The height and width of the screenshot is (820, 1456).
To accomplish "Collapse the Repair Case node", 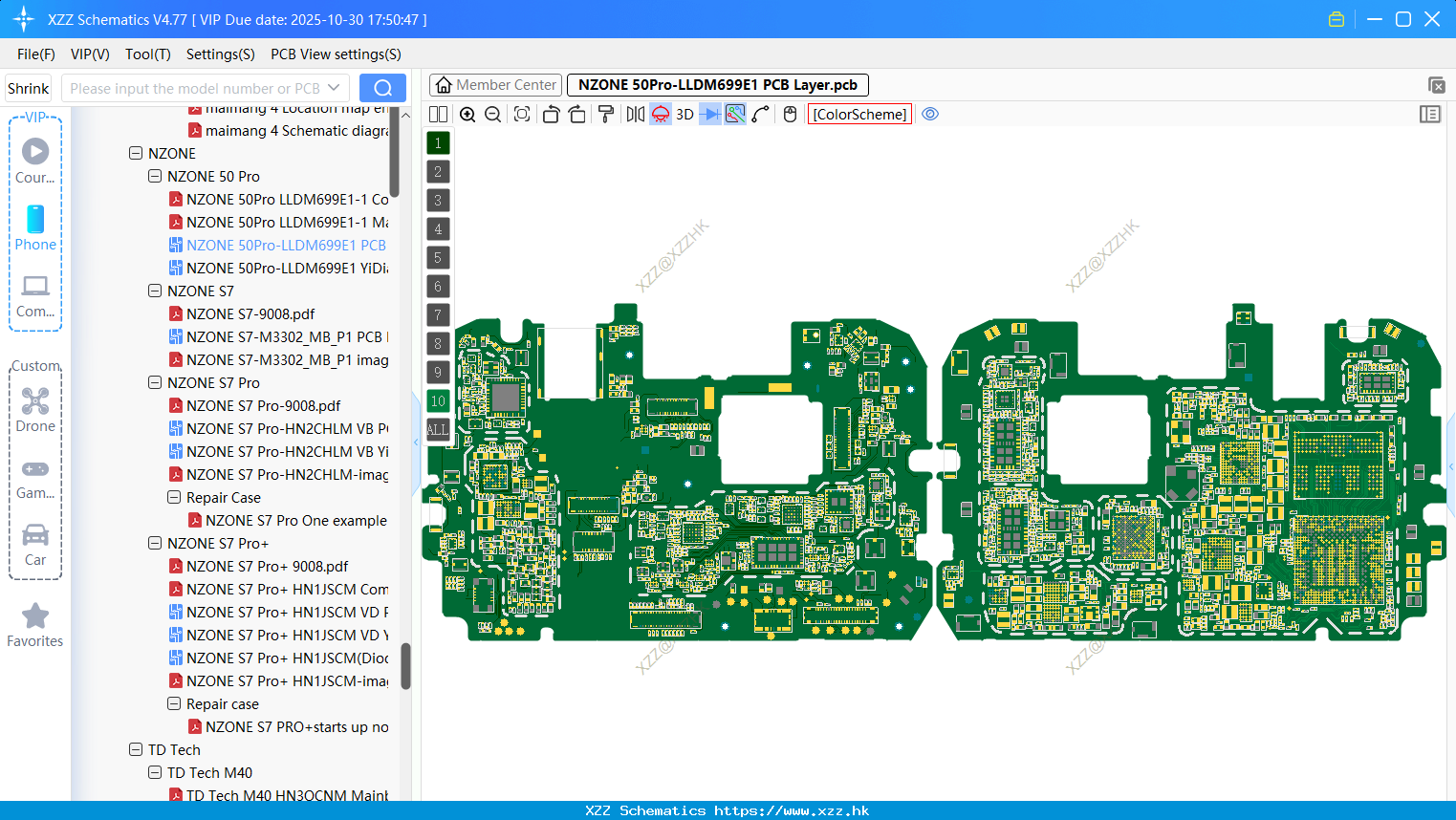I will click(174, 497).
